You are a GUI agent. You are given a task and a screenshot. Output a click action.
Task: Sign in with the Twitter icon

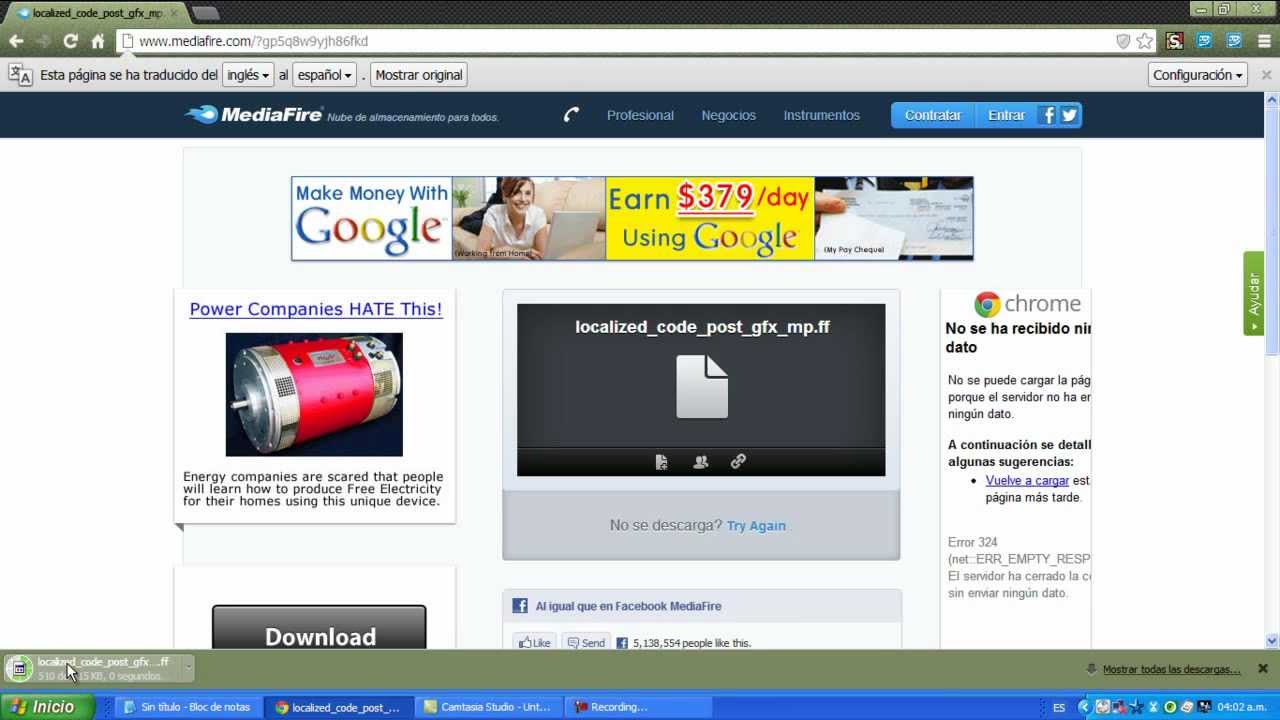pyautogui.click(x=1070, y=115)
